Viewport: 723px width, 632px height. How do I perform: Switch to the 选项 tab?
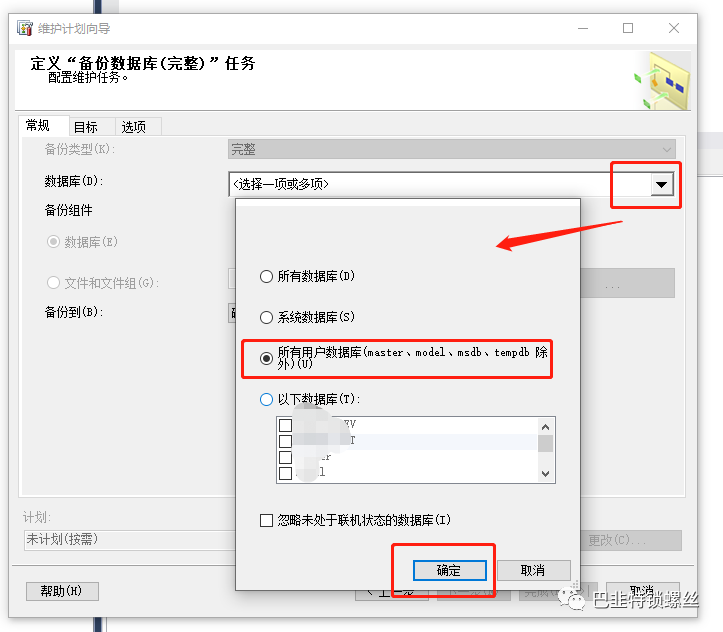click(134, 127)
